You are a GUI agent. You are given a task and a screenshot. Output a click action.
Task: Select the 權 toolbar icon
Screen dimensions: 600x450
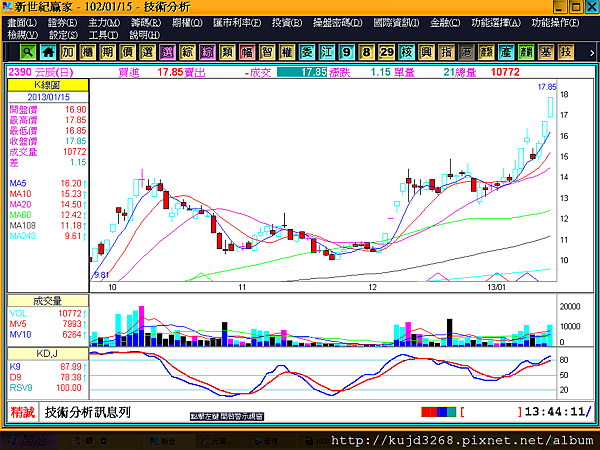(x=287, y=52)
